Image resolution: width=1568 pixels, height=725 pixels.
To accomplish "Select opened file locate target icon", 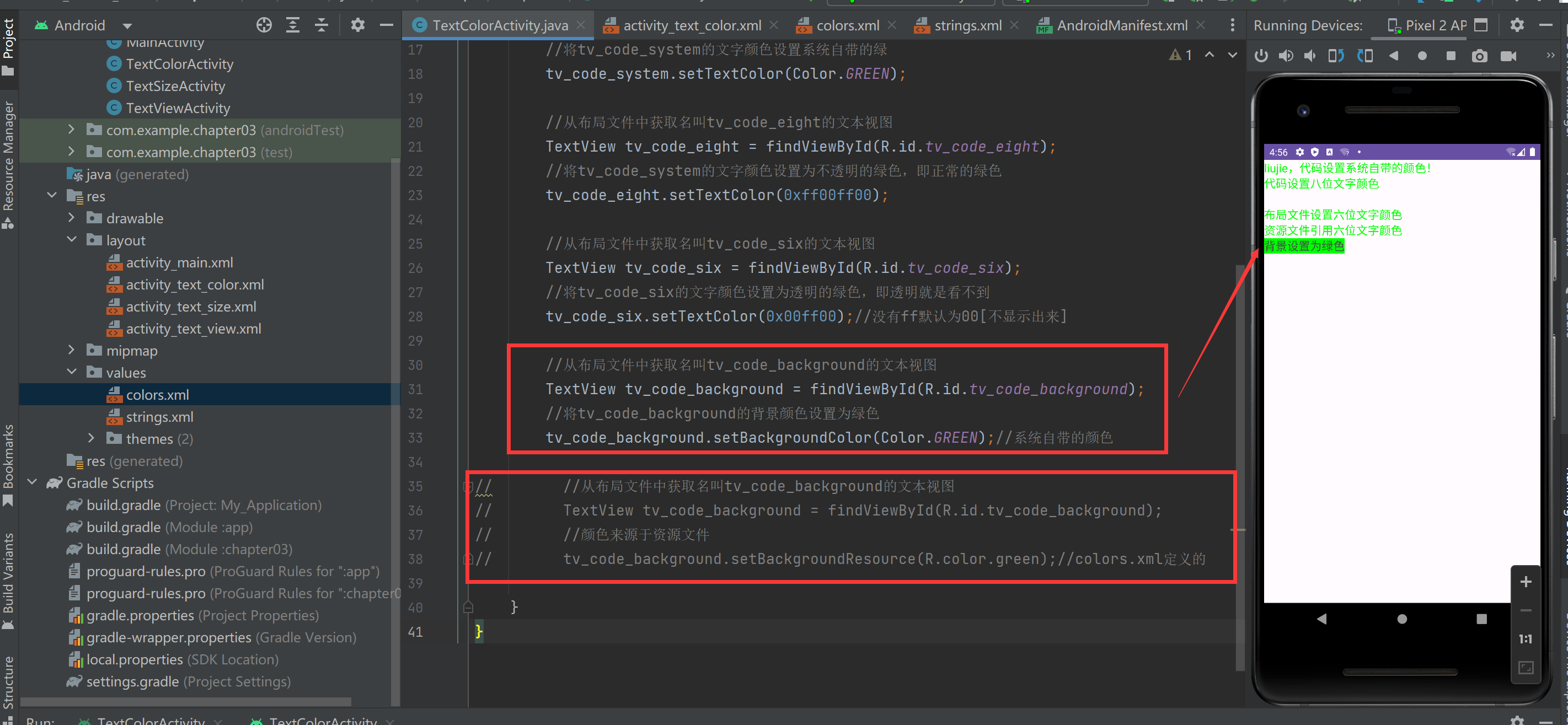I will click(x=264, y=25).
